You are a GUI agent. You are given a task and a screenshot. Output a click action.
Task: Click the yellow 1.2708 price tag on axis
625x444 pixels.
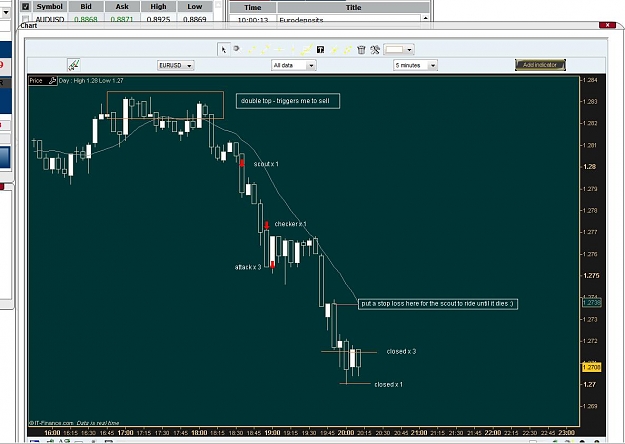coord(591,367)
